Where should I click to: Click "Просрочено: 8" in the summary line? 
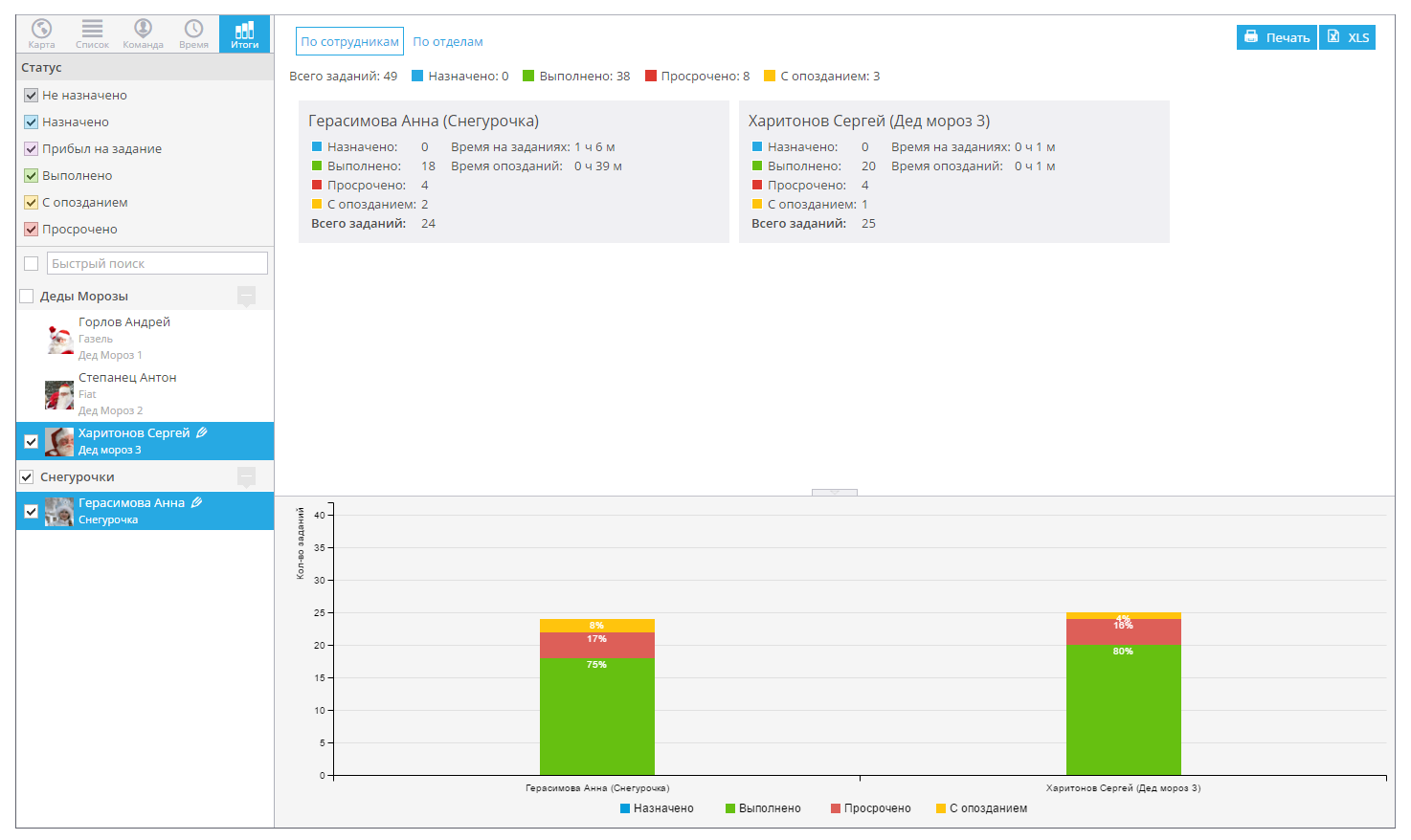point(705,76)
